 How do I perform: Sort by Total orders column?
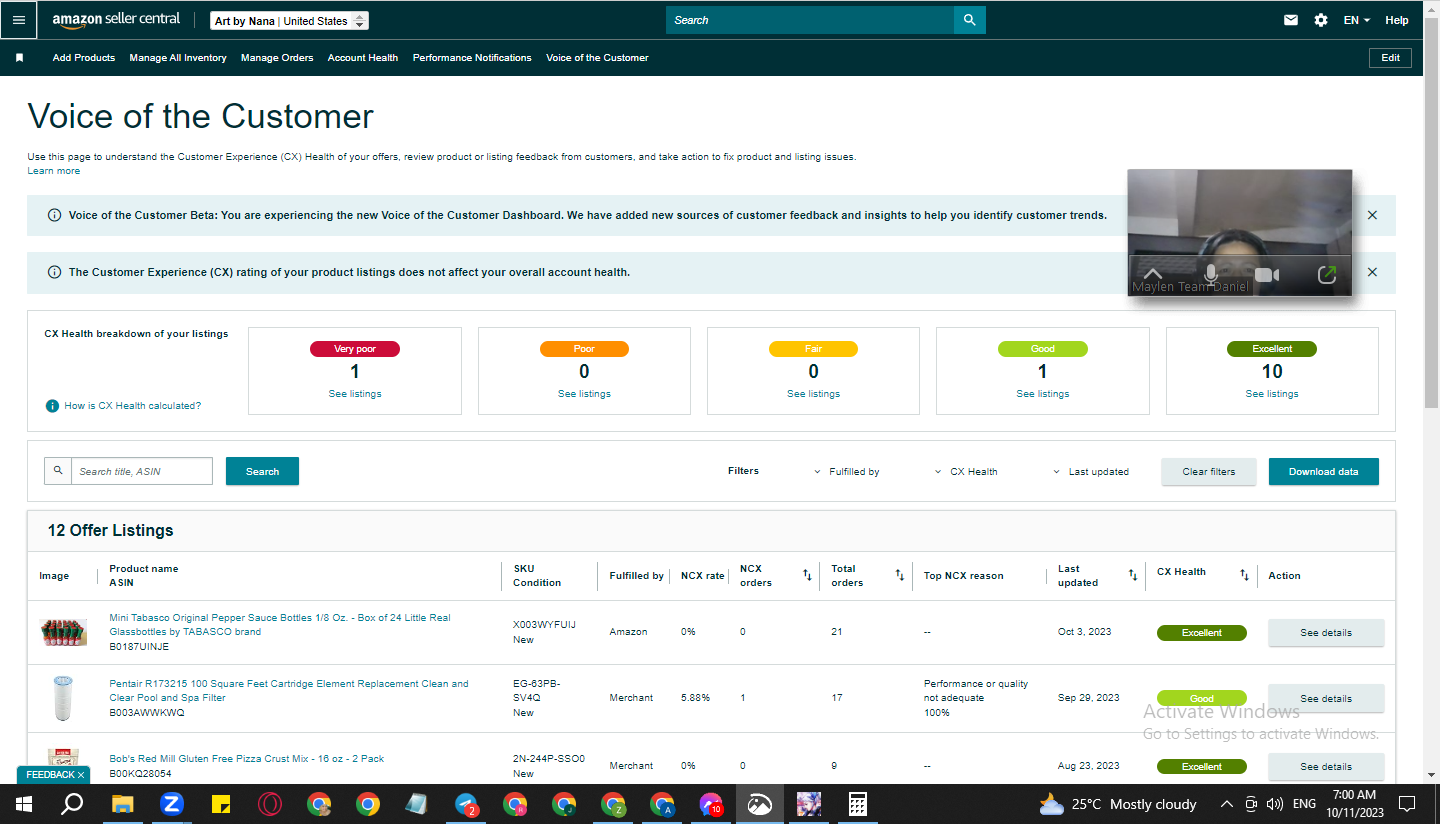[x=899, y=575]
